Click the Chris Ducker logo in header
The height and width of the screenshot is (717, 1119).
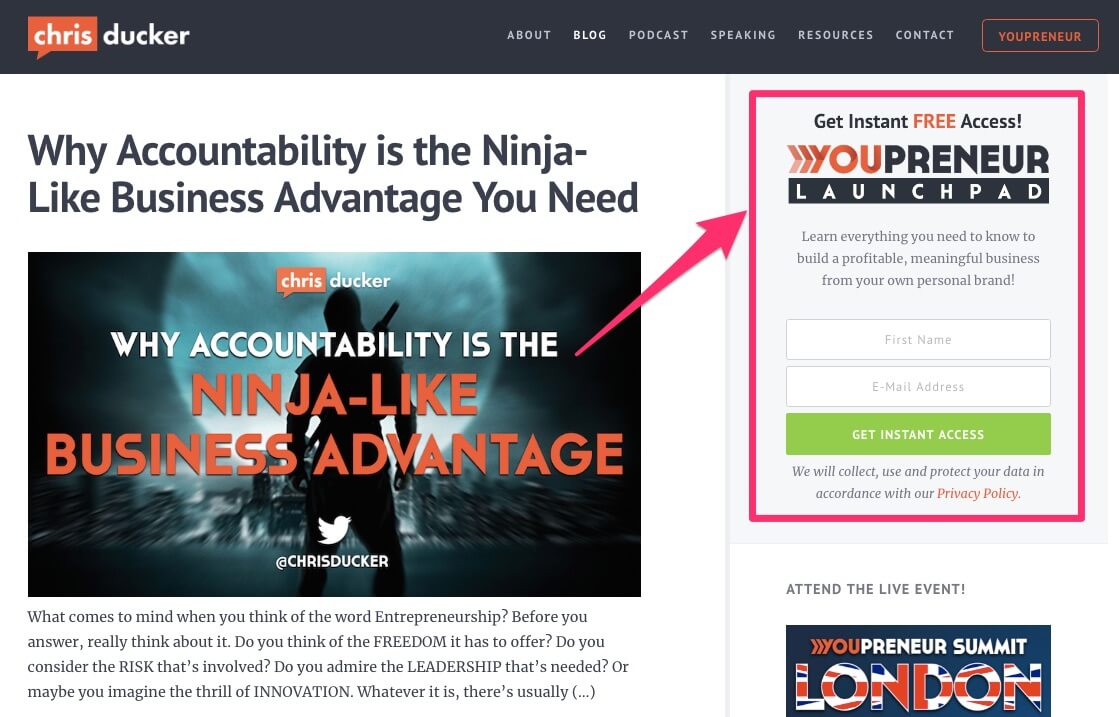pos(108,36)
